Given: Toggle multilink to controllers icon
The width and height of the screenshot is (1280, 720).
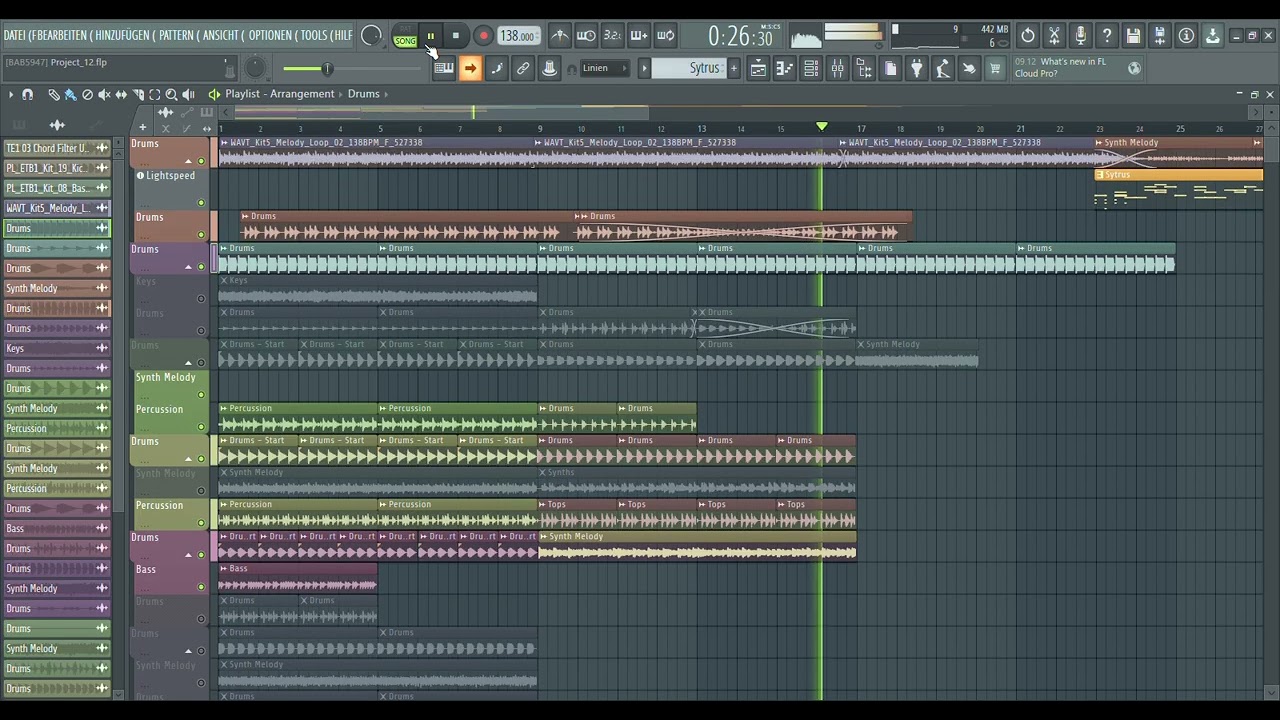Looking at the screenshot, I should (x=549, y=68).
